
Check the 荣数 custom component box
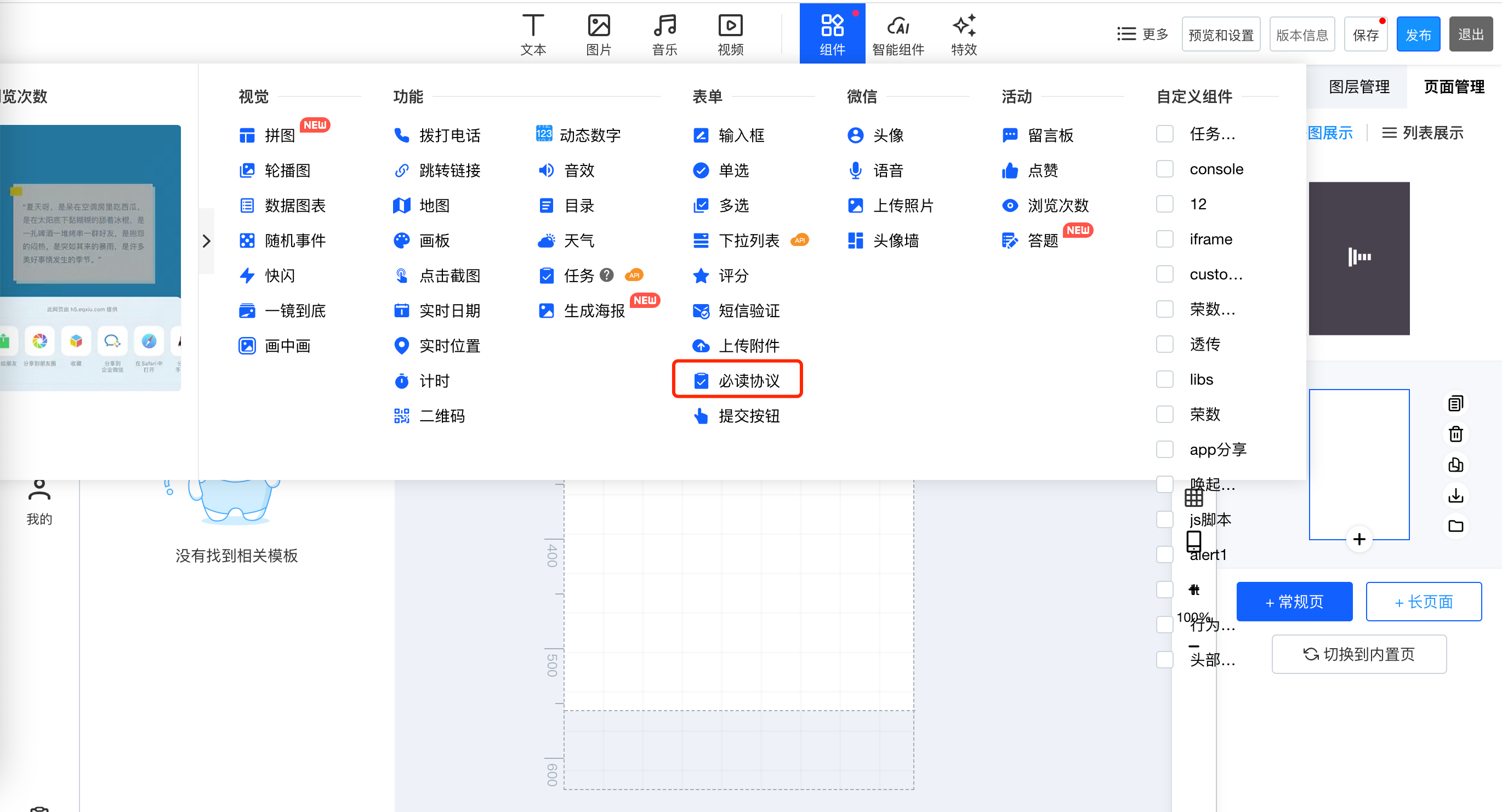(1164, 414)
